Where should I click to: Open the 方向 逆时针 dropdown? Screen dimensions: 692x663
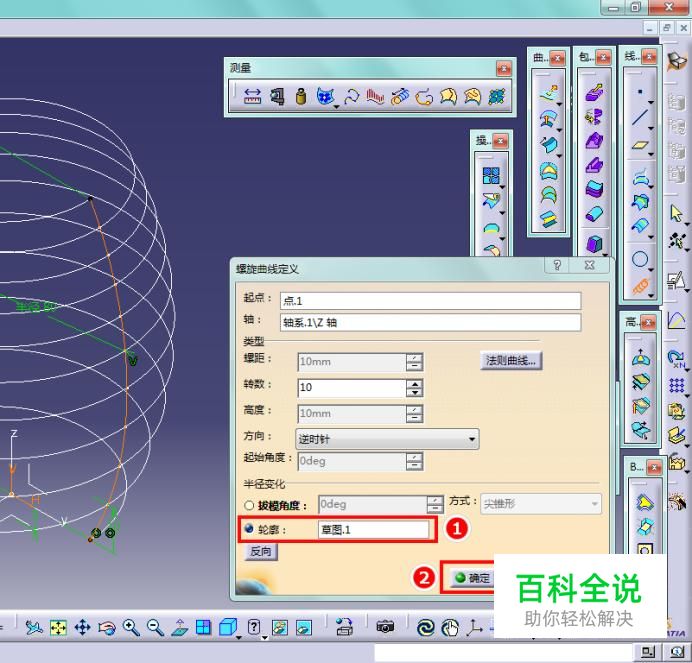[x=387, y=439]
